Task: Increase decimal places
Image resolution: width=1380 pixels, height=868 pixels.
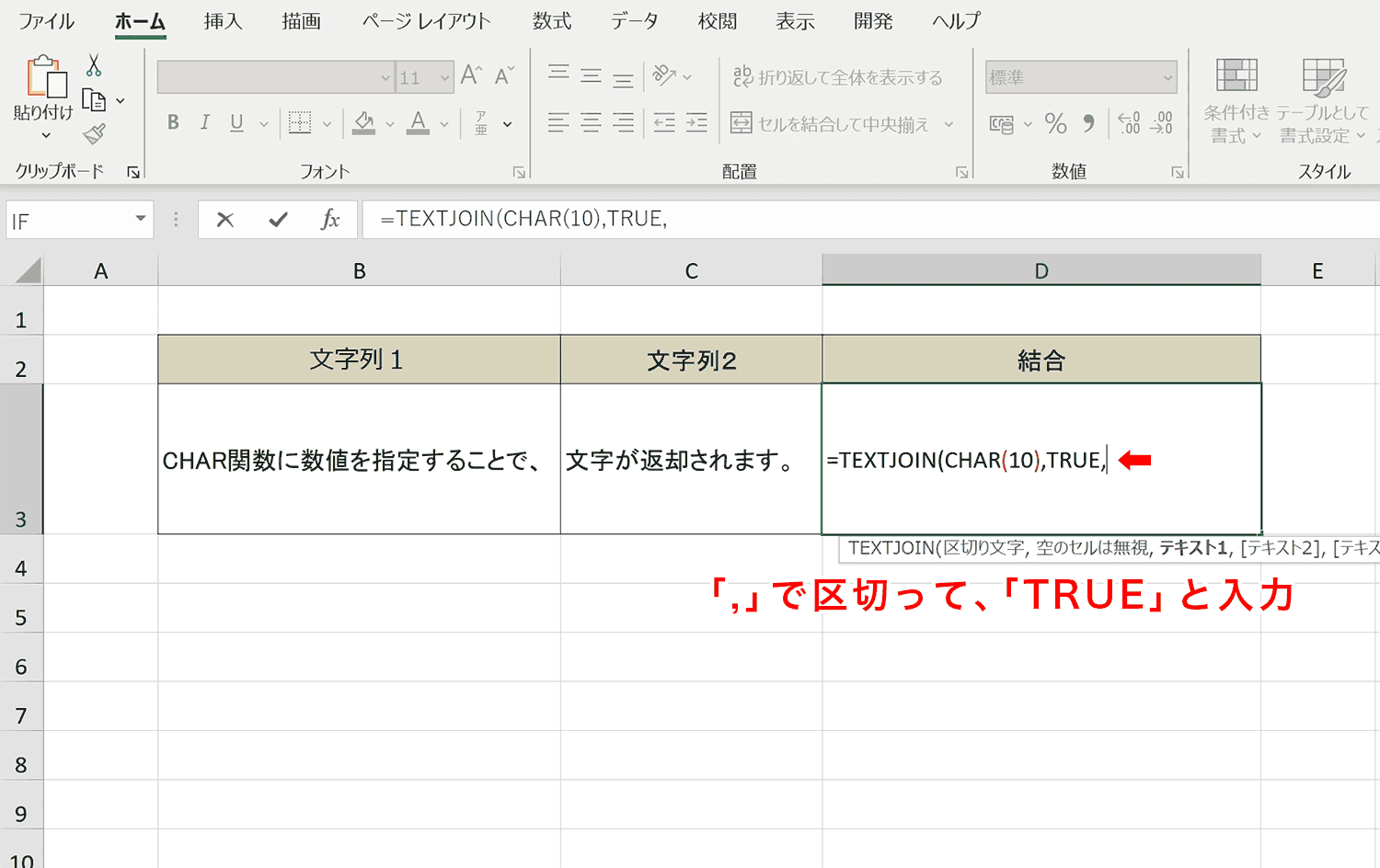Action: point(1129,123)
